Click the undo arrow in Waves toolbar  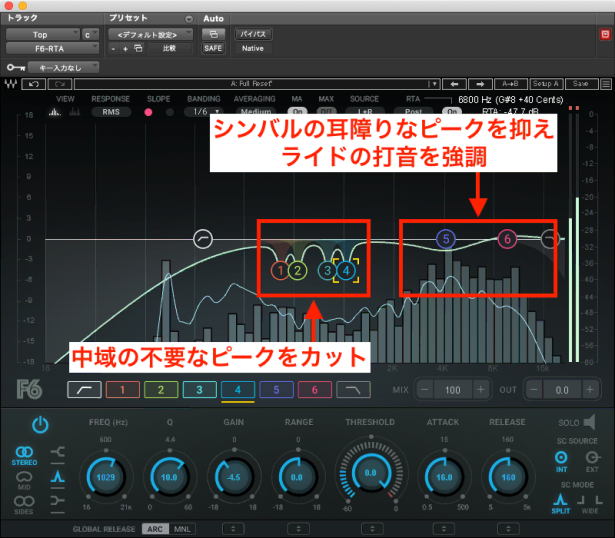(x=34, y=84)
